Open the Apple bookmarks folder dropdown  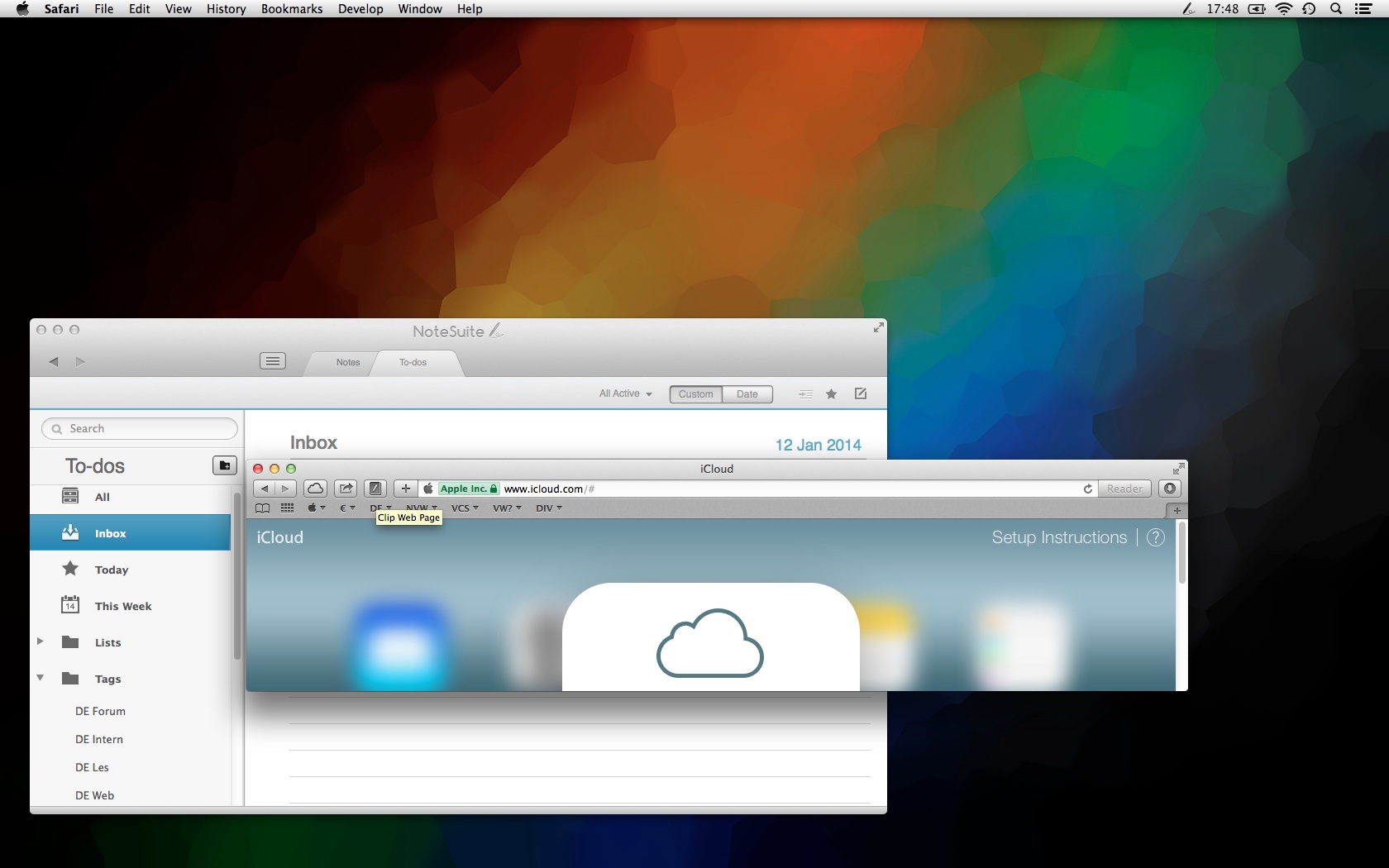point(317,508)
